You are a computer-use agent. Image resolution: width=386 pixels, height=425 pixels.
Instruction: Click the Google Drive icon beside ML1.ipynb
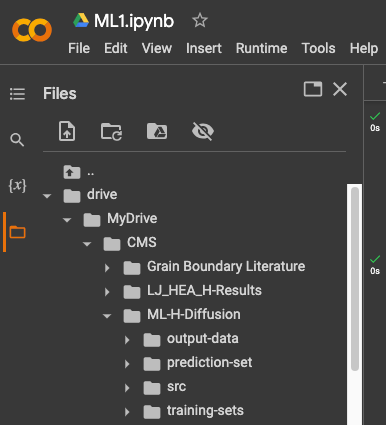(x=81, y=20)
